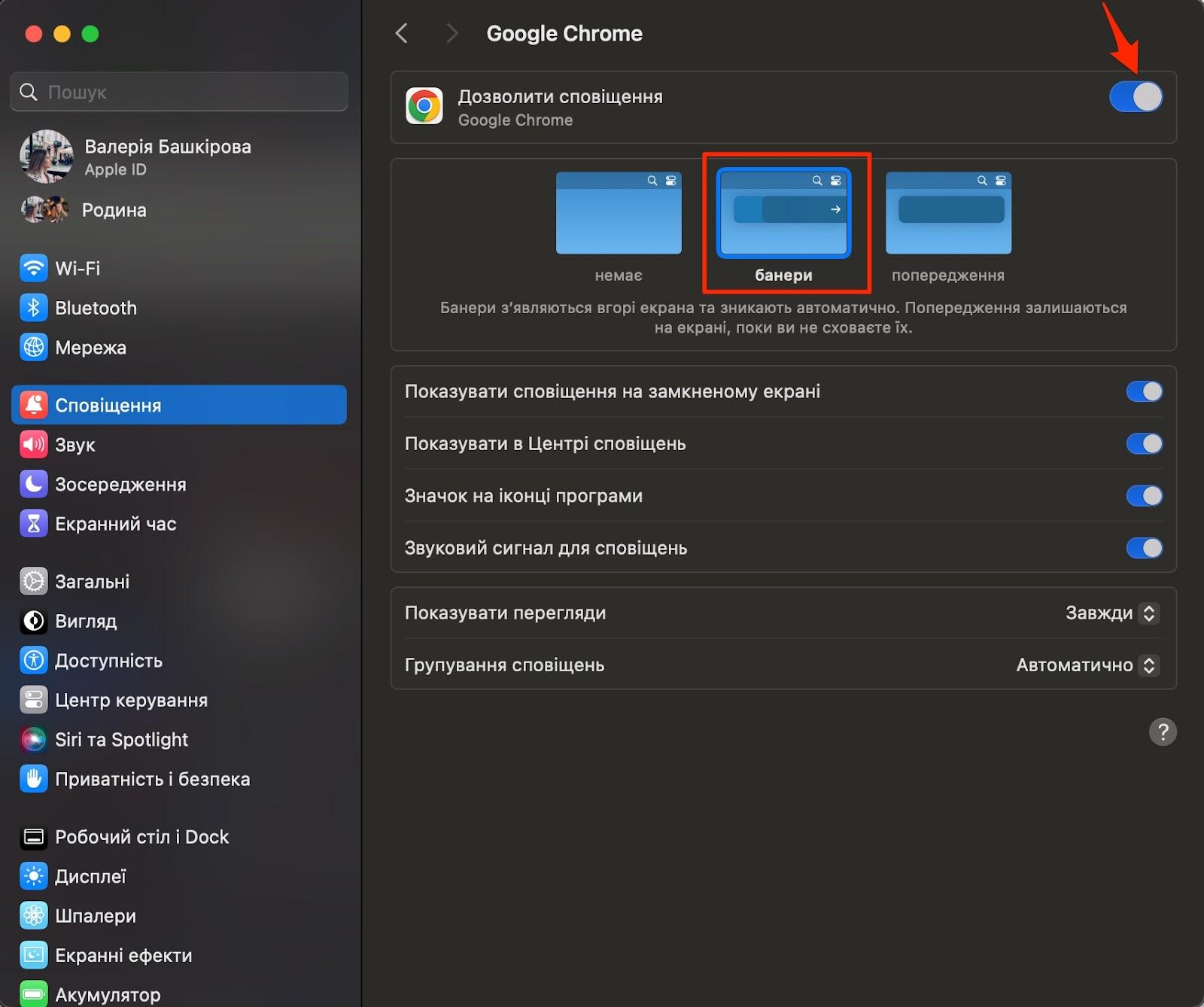Go back with the left chevron
The height and width of the screenshot is (1007, 1204).
pos(402,33)
